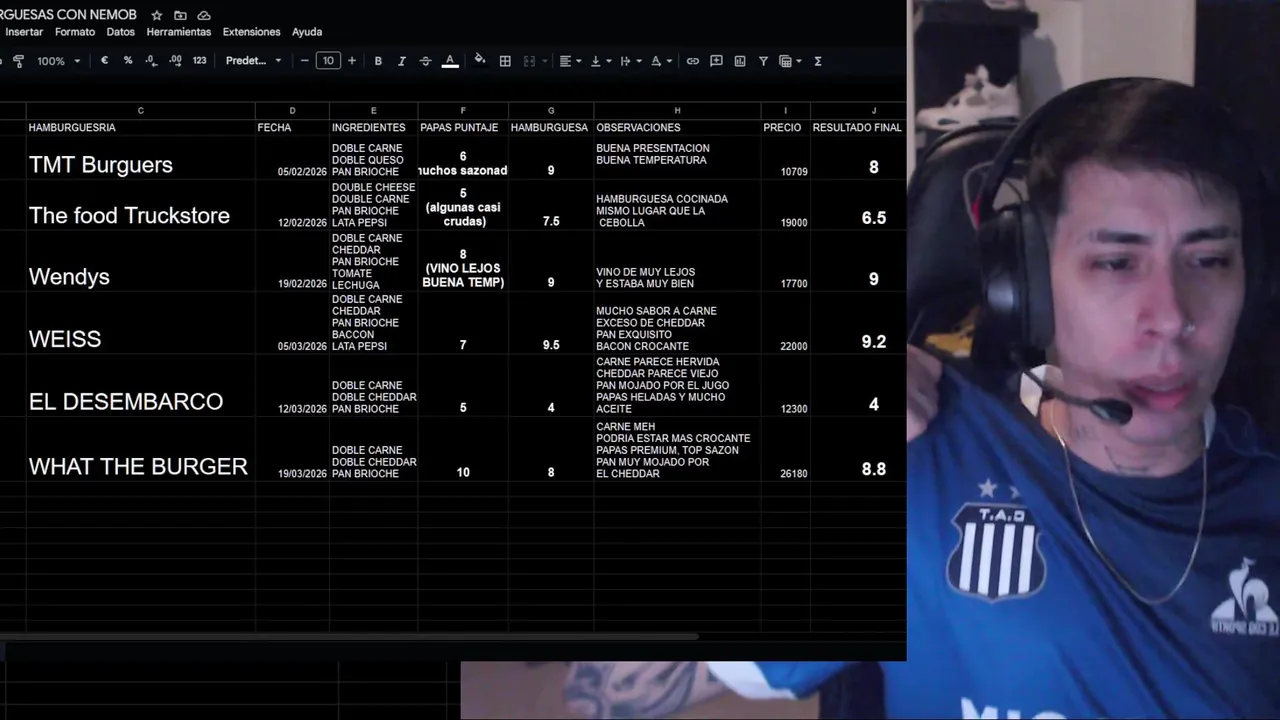
Task: Toggle strikethrough formatting
Action: pos(425,61)
